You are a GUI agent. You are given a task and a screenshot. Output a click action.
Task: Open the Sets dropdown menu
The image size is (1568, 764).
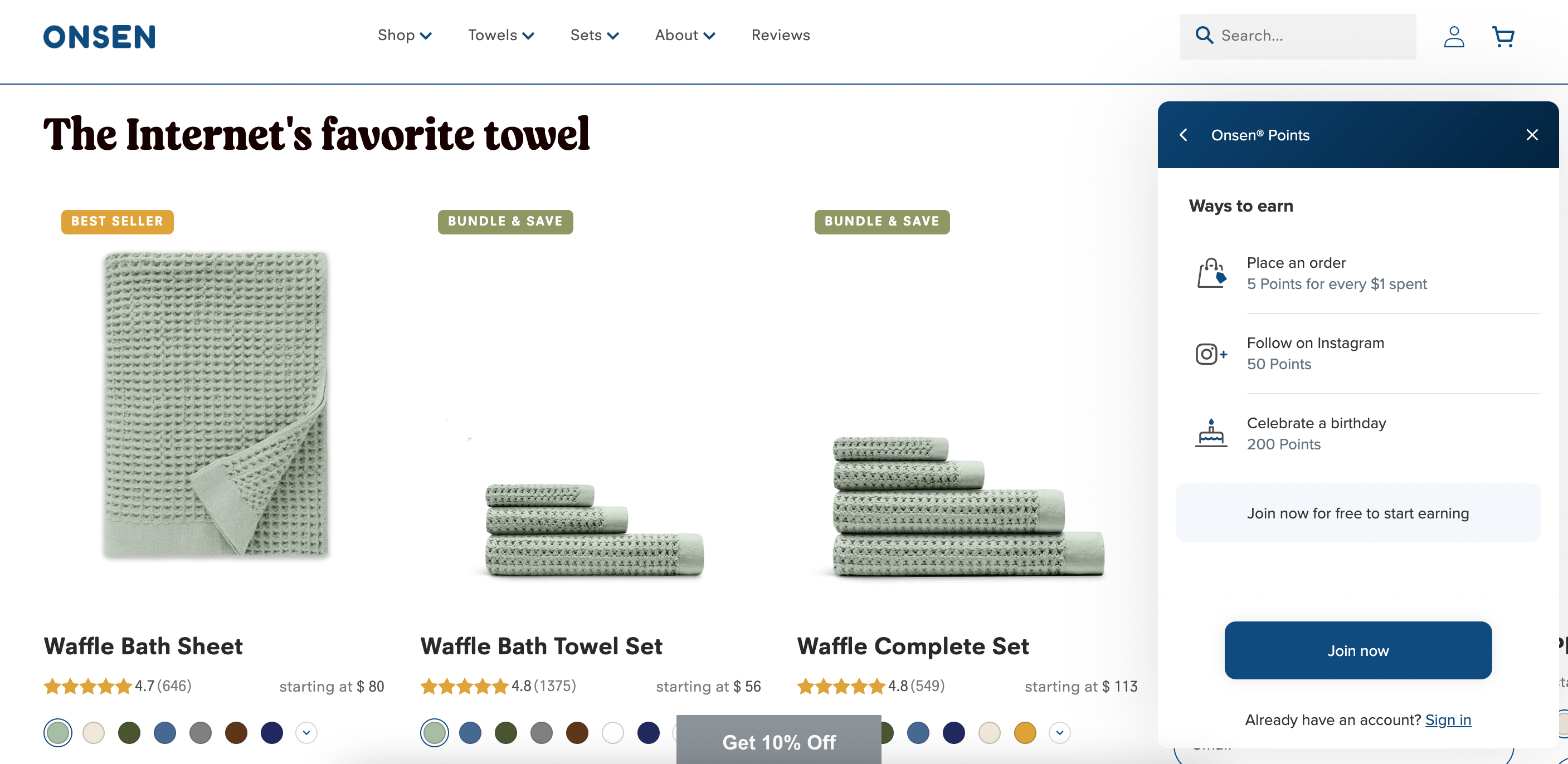pos(592,35)
